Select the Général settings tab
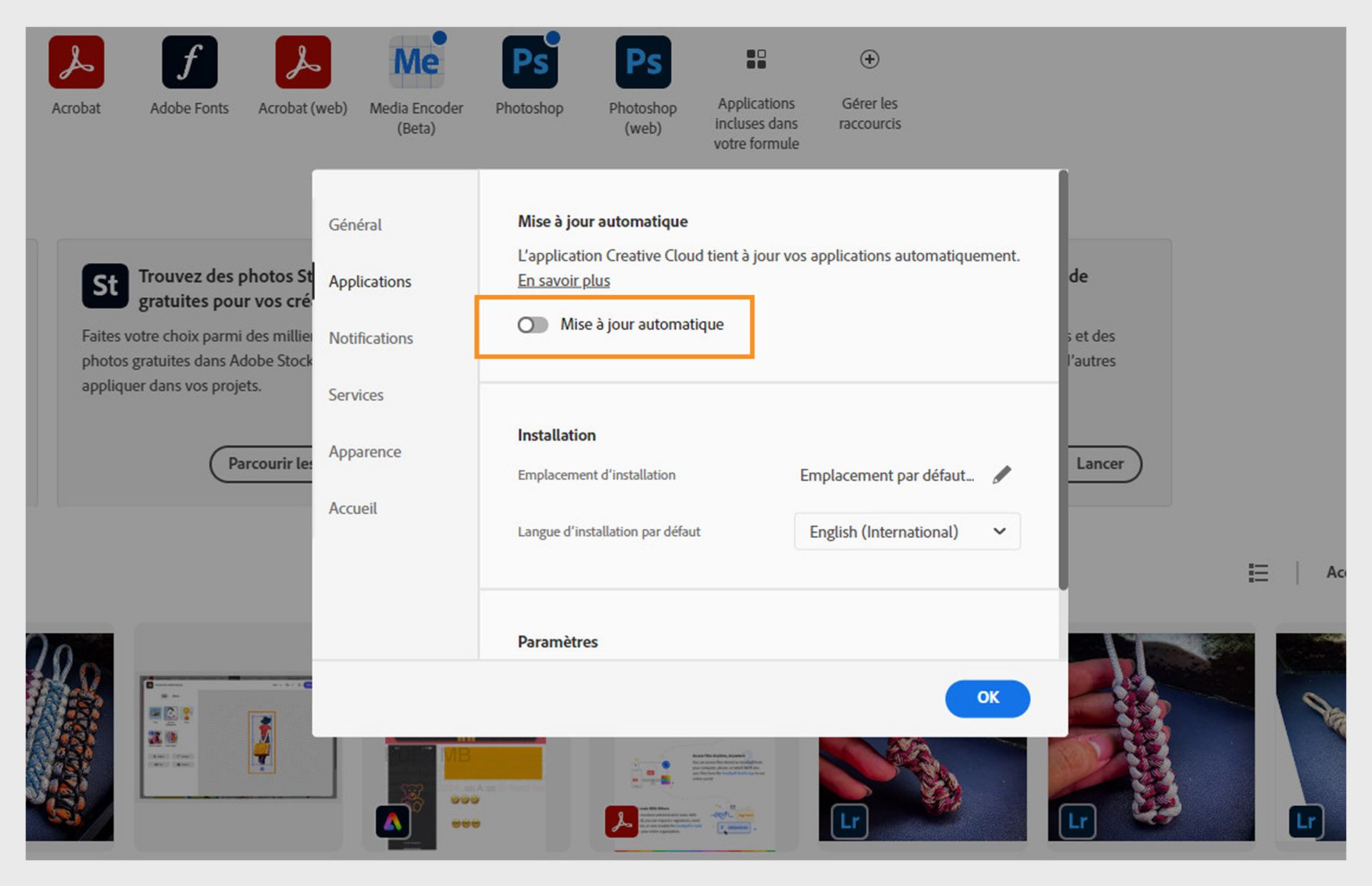This screenshot has width=1372, height=886. (355, 224)
